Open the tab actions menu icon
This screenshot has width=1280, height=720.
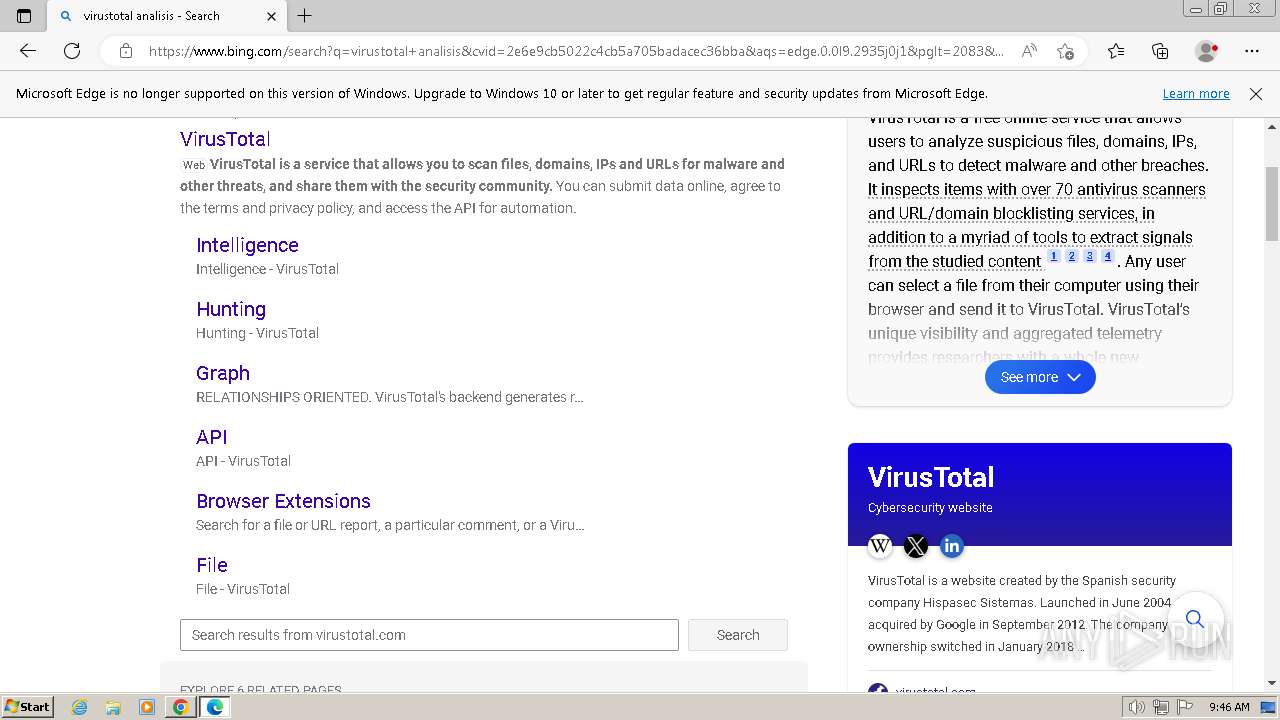tap(24, 16)
